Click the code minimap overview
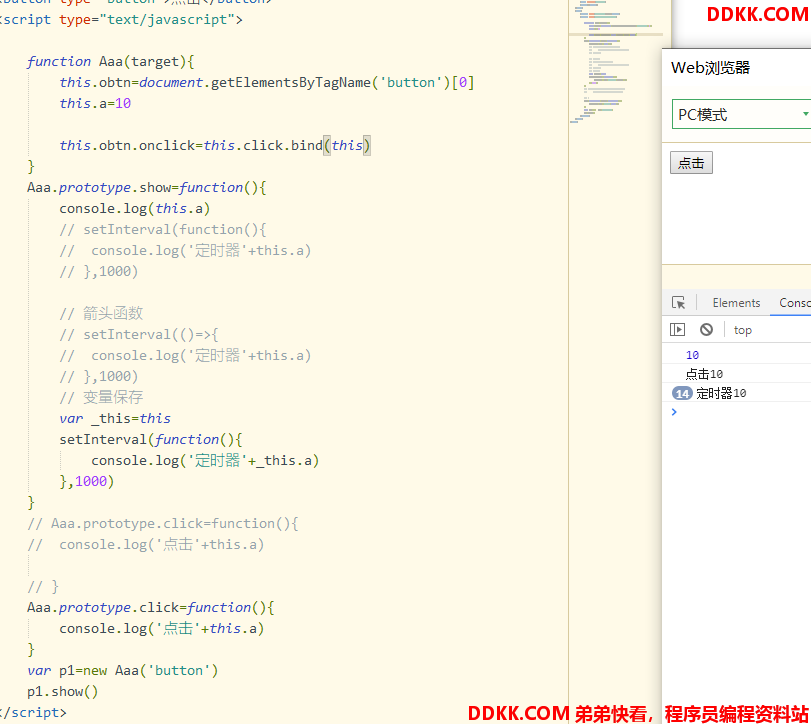 pyautogui.click(x=615, y=62)
